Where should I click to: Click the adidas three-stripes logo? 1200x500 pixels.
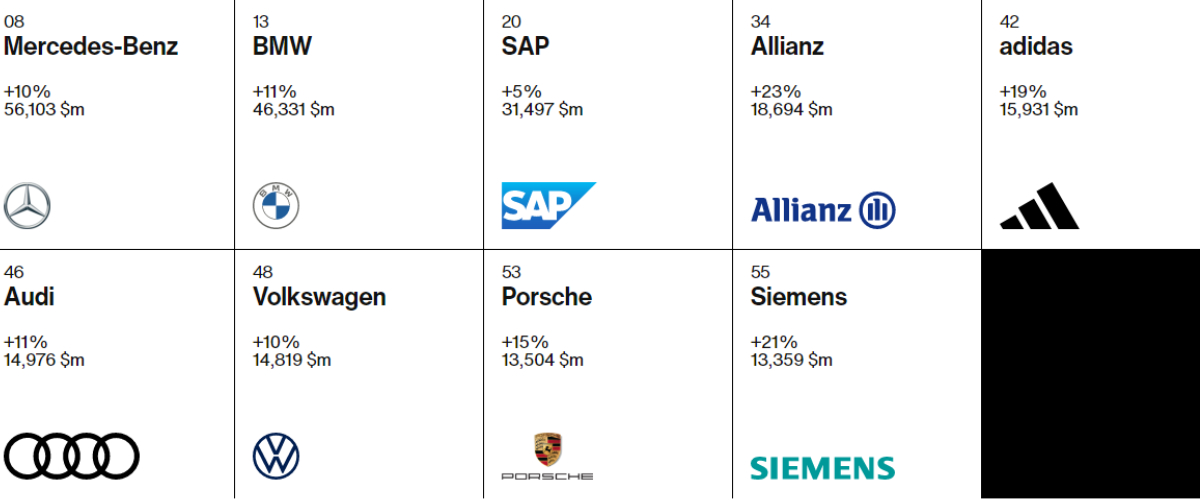click(x=1039, y=207)
